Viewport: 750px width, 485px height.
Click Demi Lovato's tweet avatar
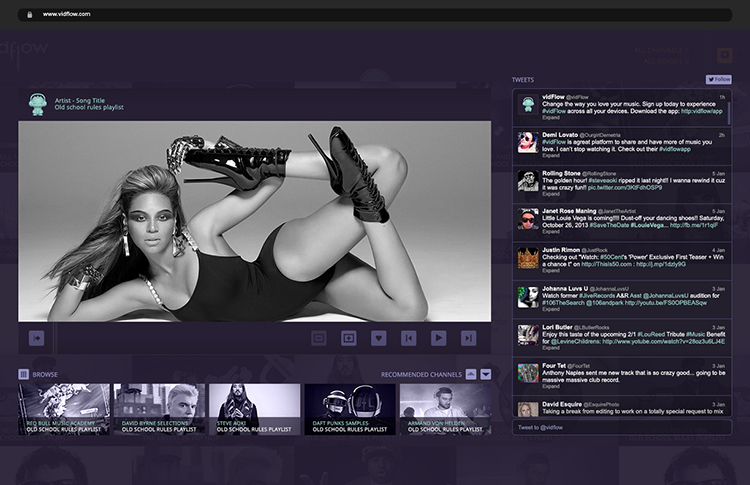[x=528, y=143]
